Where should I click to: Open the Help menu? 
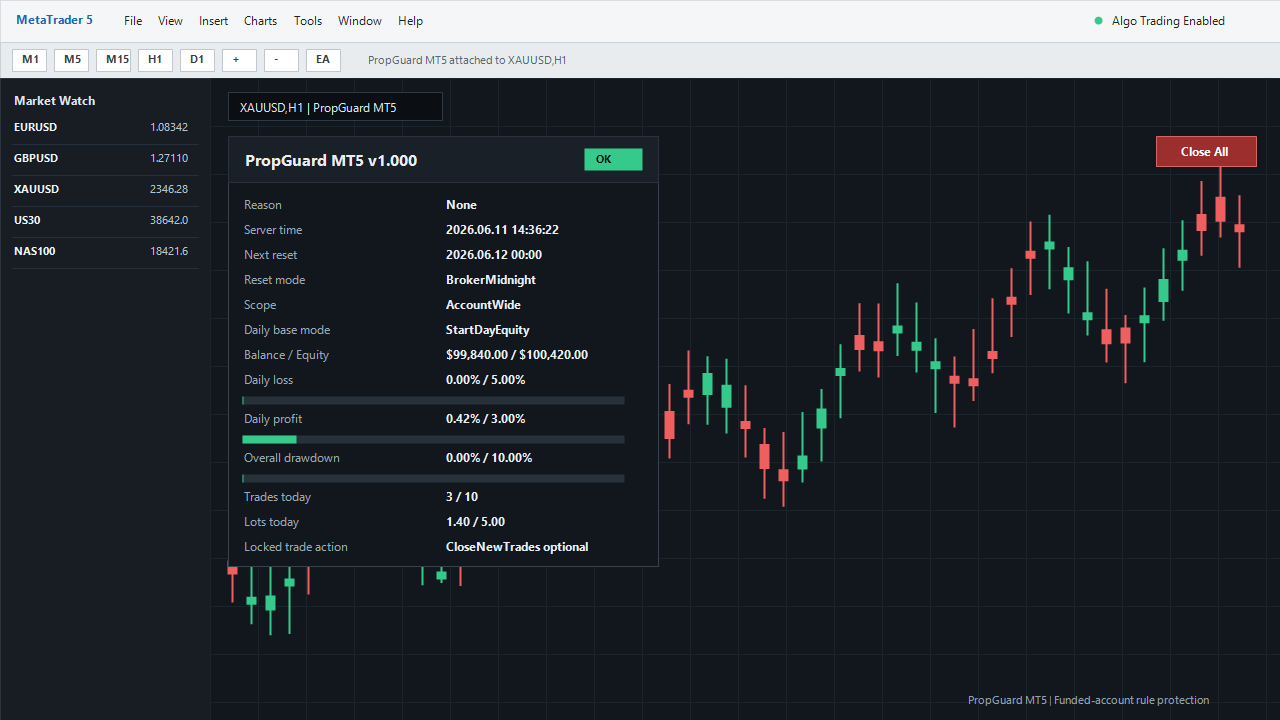click(410, 21)
